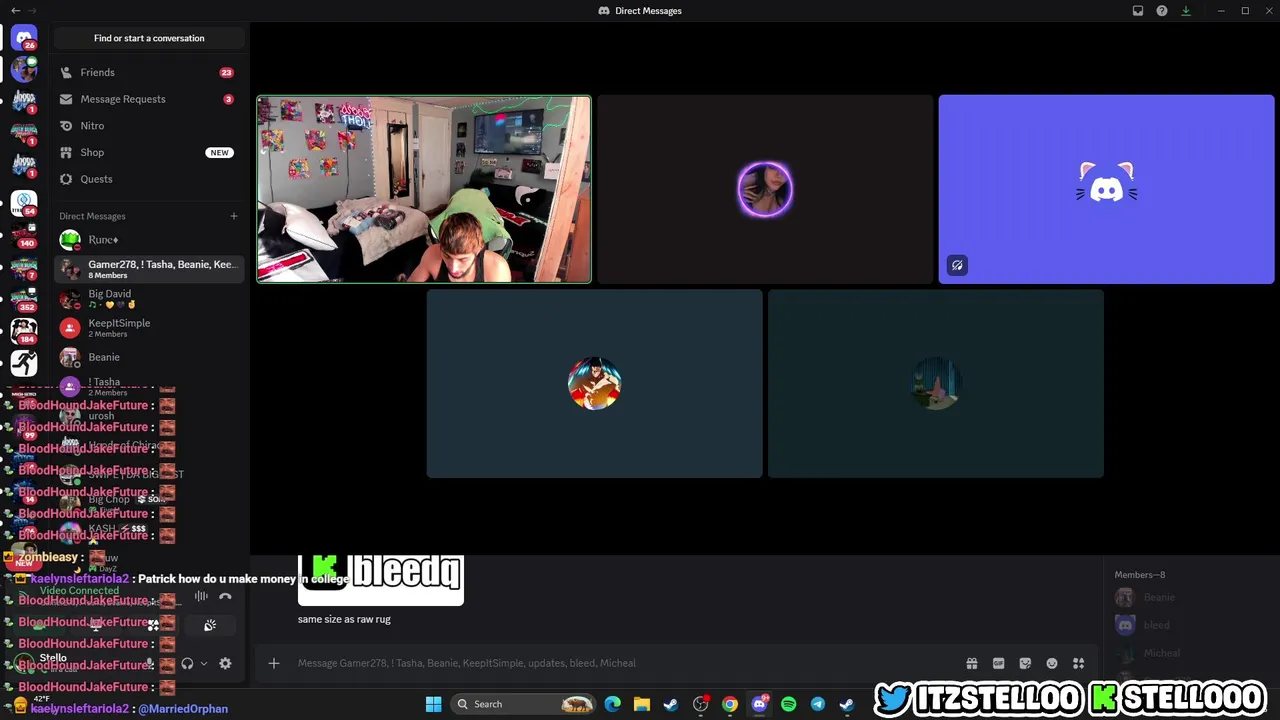Viewport: 1280px width, 720px height.
Task: Go forward using the forward arrow
Action: coord(32,10)
